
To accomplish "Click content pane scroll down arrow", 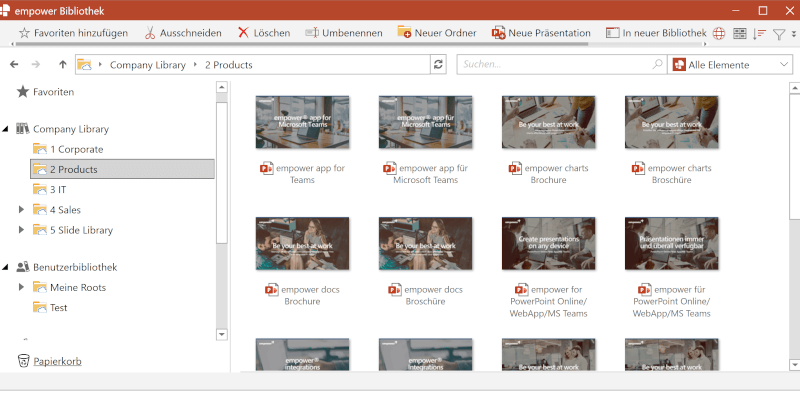I will [x=794, y=364].
